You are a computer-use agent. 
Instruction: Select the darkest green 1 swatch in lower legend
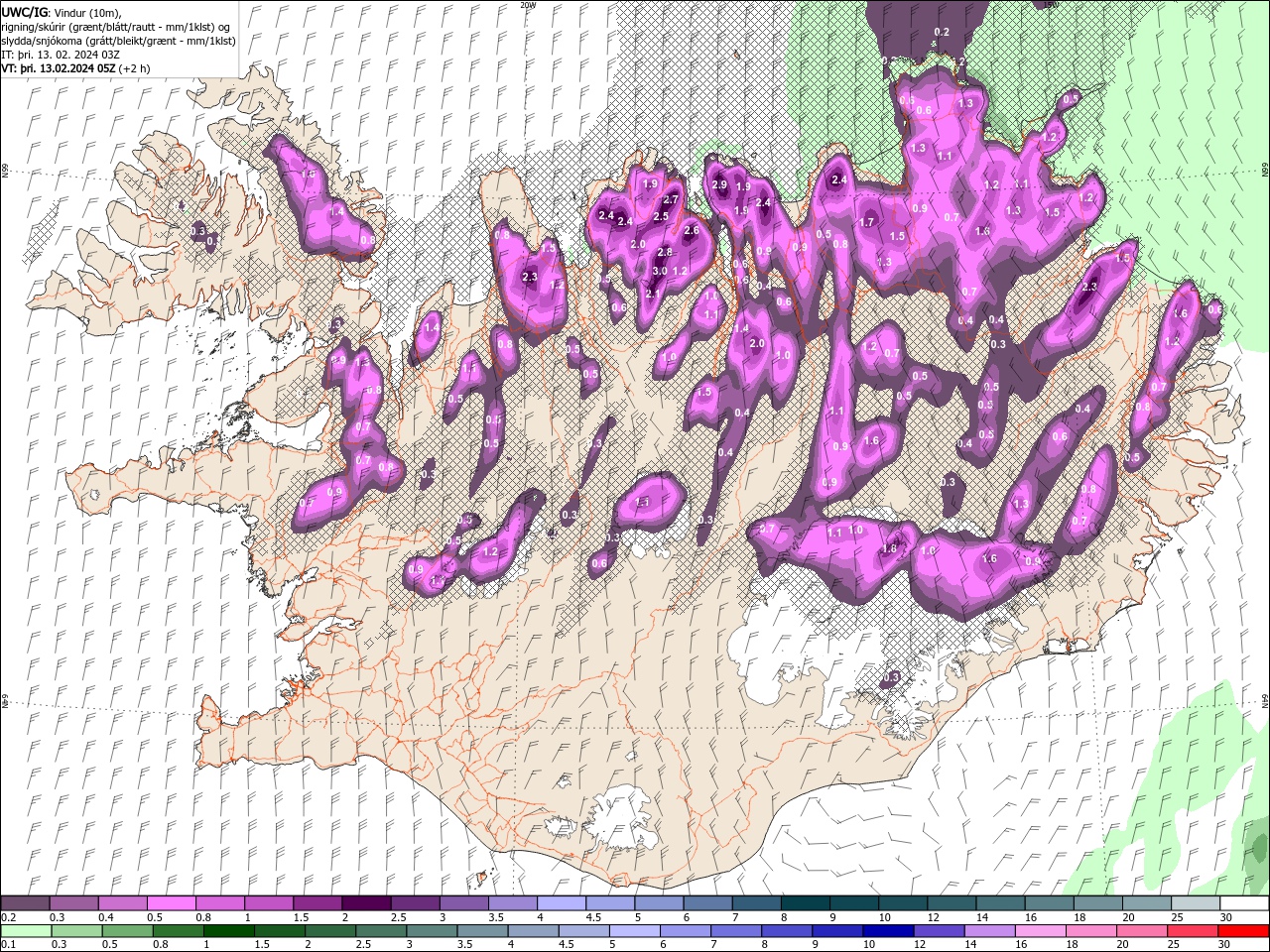229,931
